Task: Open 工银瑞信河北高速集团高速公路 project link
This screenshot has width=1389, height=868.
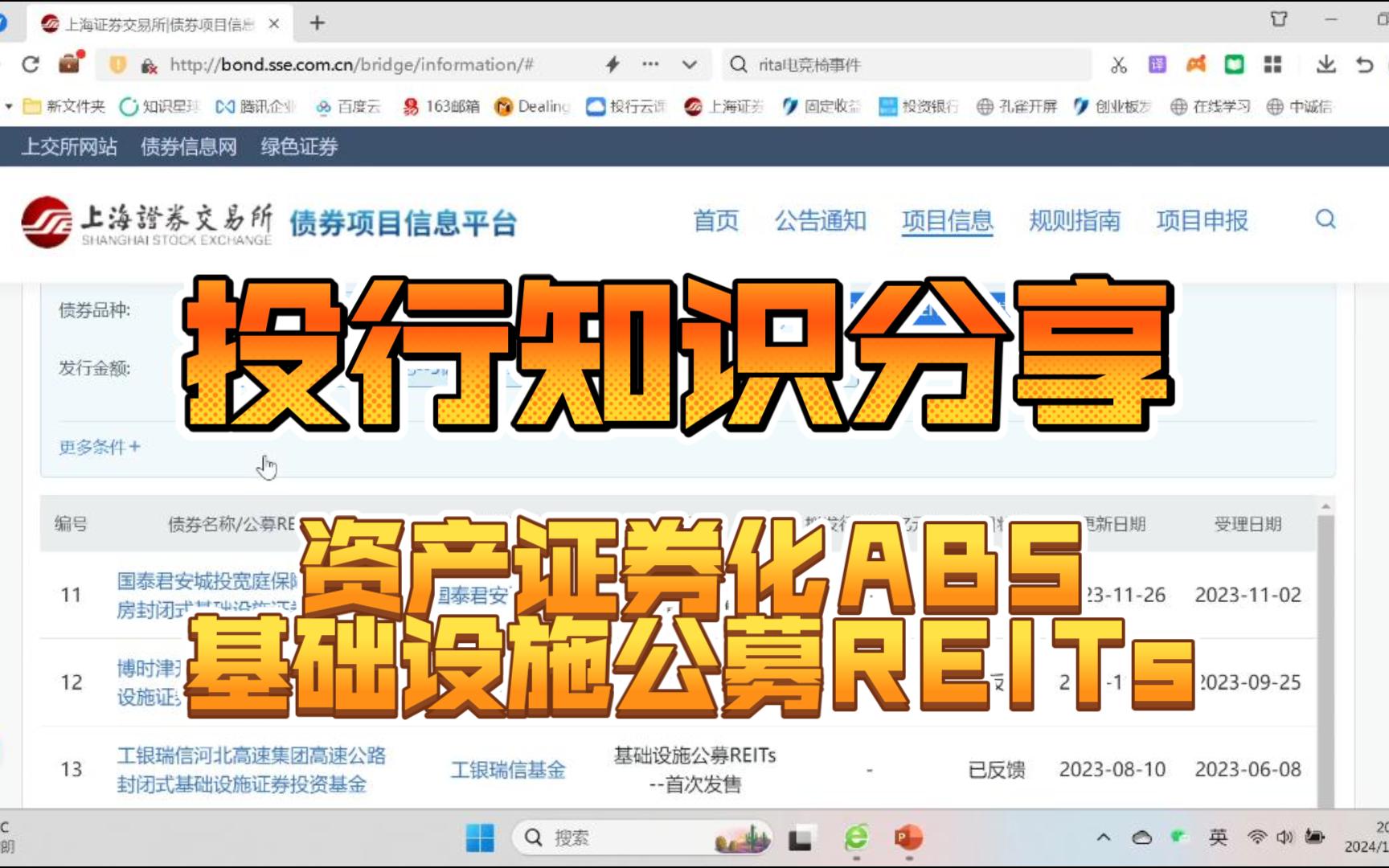Action: pos(251,769)
